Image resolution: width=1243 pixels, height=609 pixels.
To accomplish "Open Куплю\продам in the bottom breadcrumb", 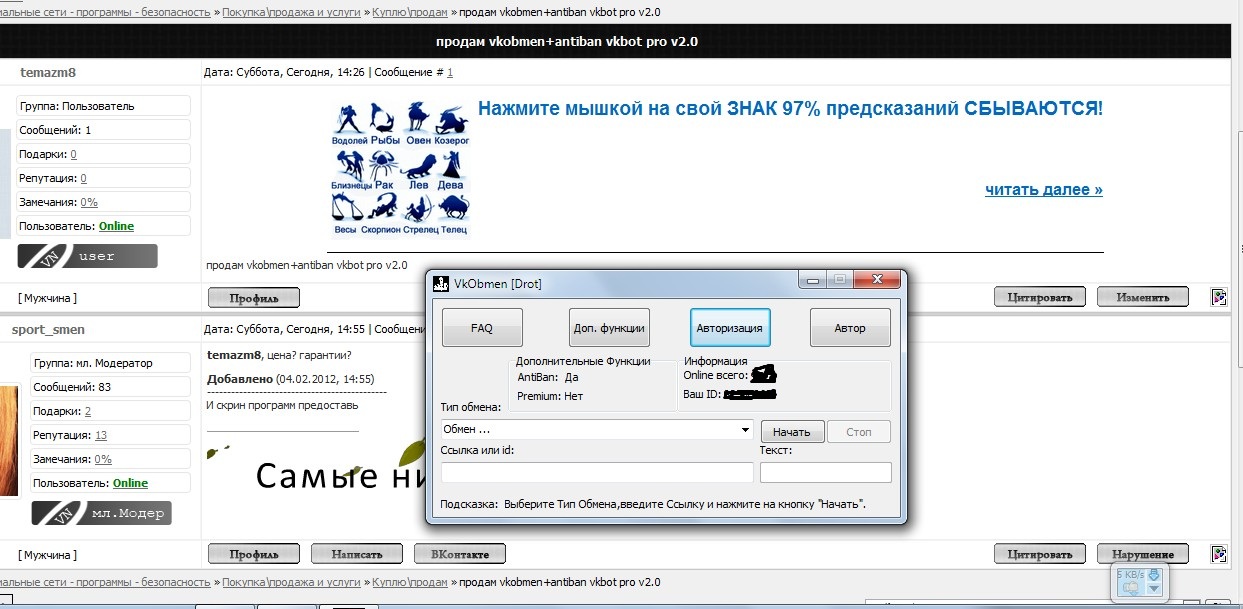I will (x=410, y=582).
